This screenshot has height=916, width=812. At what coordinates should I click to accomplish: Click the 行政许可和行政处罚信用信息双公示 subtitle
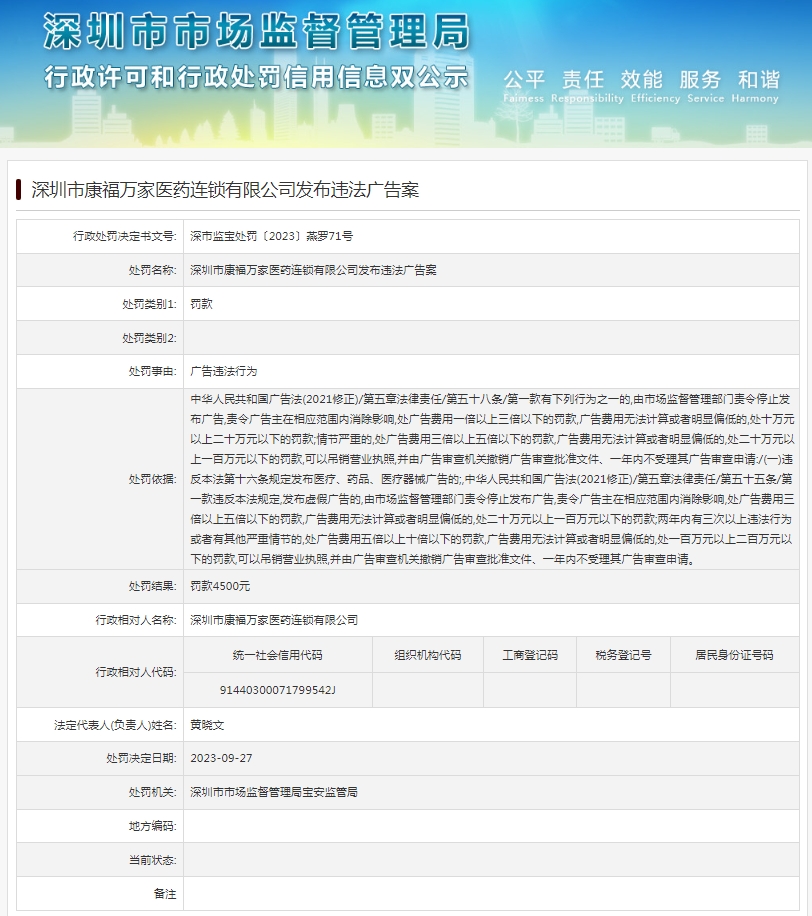(256, 77)
